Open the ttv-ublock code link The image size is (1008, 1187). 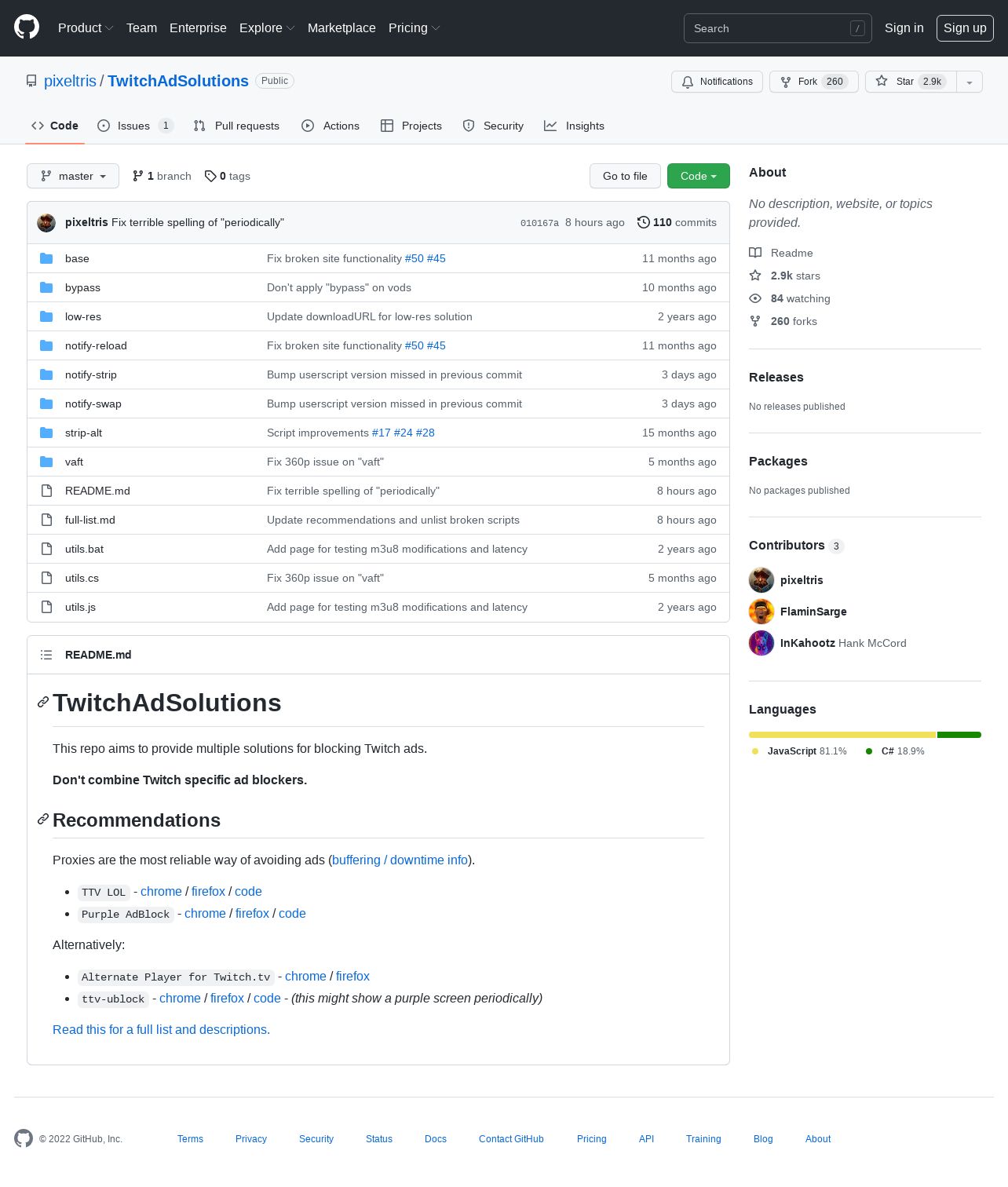267,998
